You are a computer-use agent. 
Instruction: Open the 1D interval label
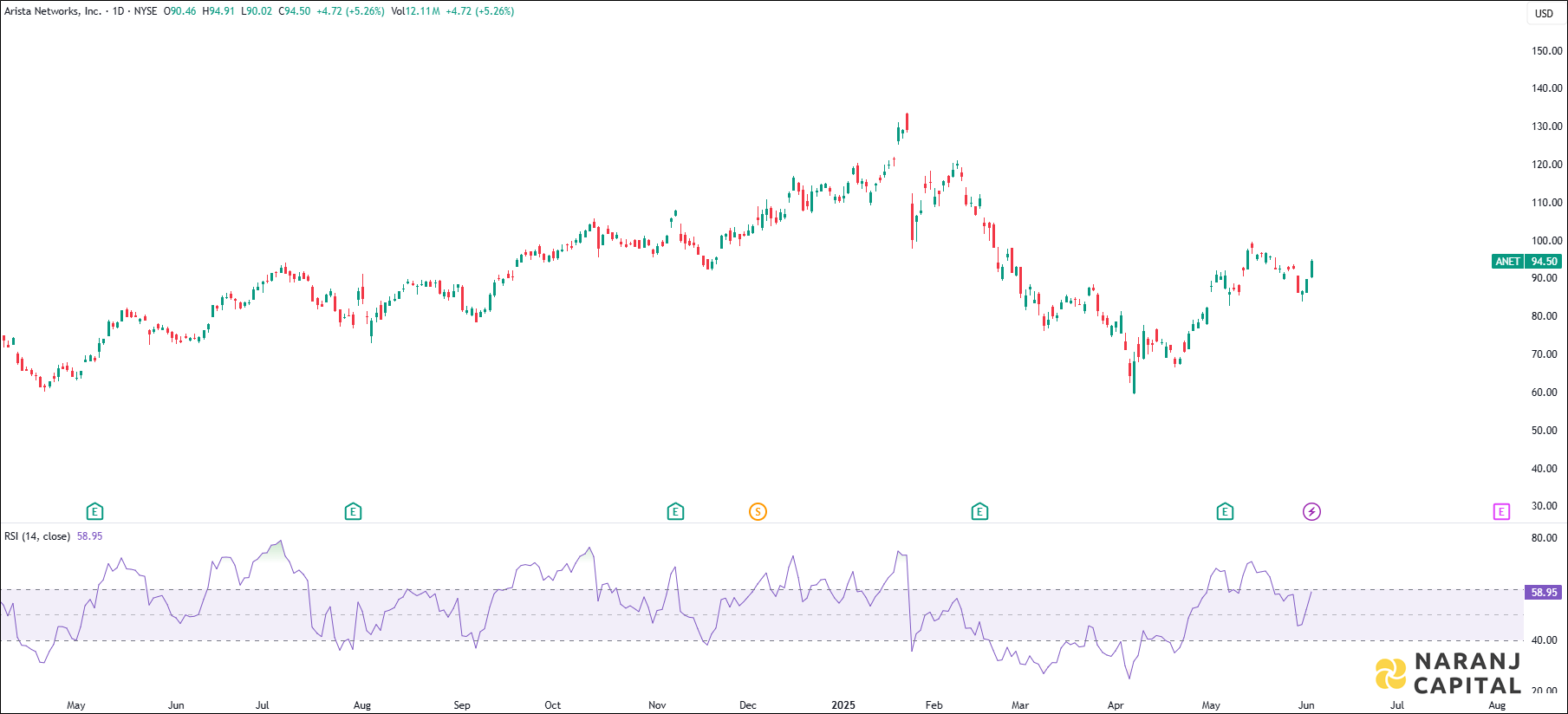tap(119, 11)
